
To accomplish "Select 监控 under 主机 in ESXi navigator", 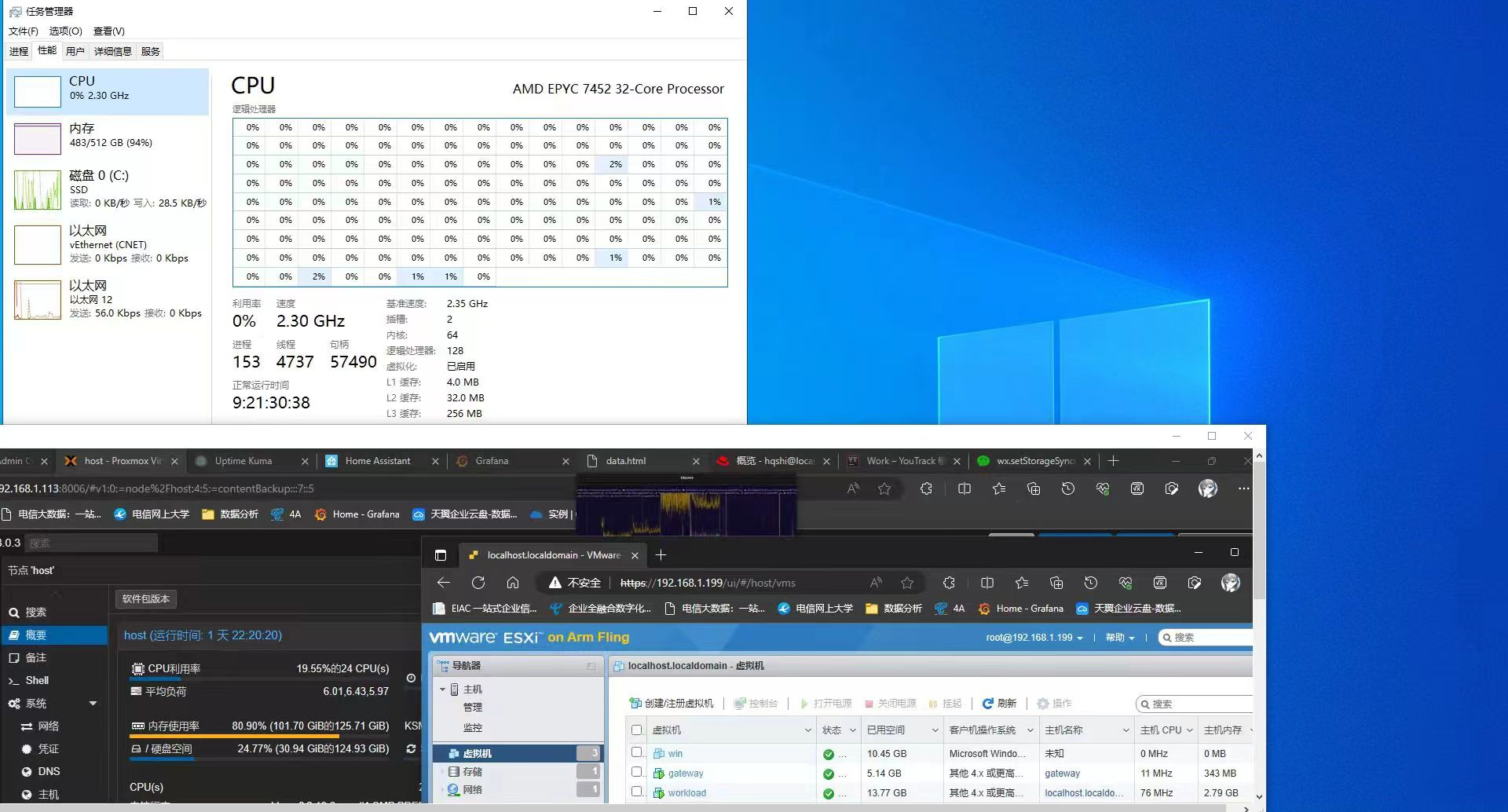I will 473,728.
